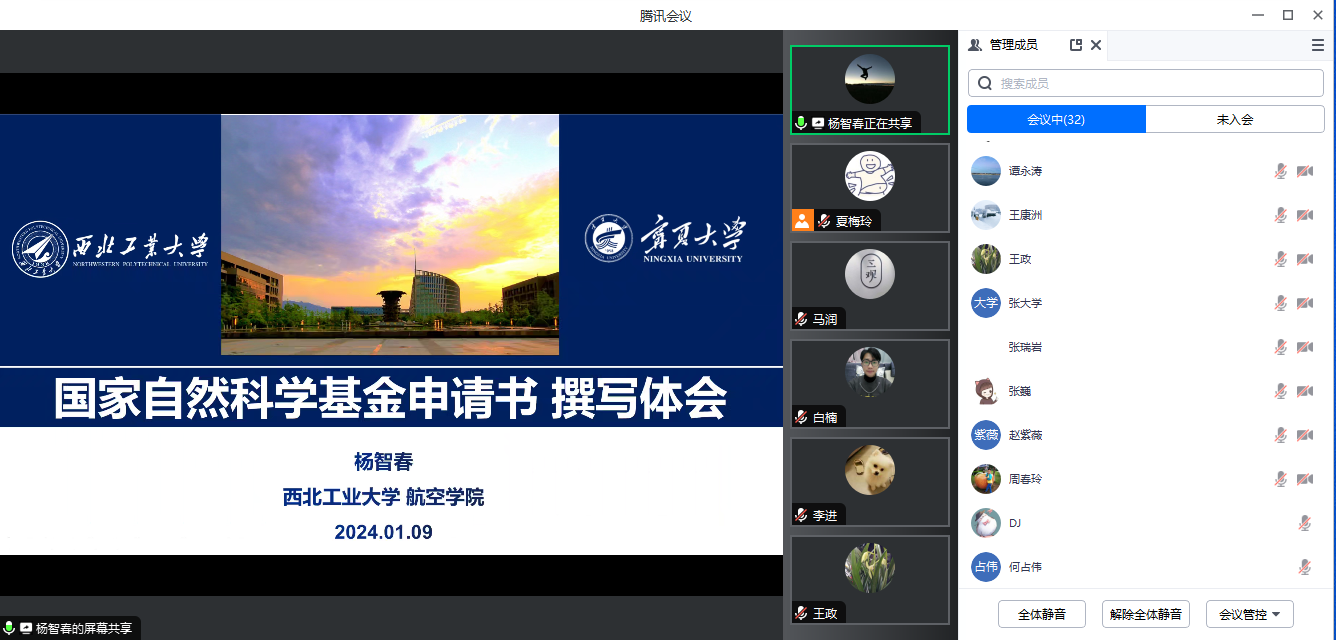This screenshot has height=640, width=1336.
Task: Click the camera-off icon for 王康洲
Action: point(1304,215)
